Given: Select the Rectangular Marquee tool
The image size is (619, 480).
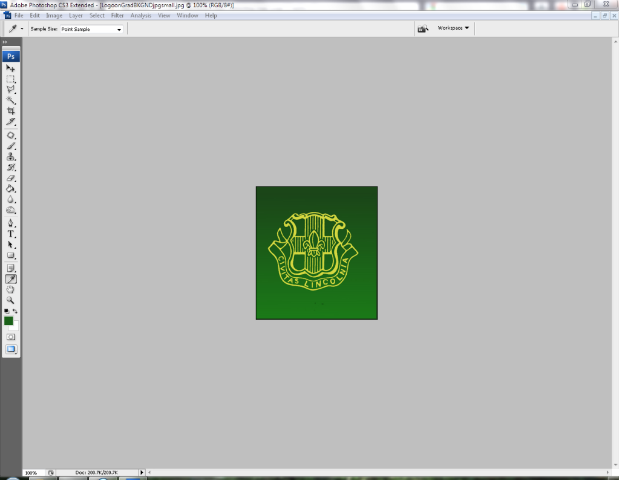Looking at the screenshot, I should [11, 79].
